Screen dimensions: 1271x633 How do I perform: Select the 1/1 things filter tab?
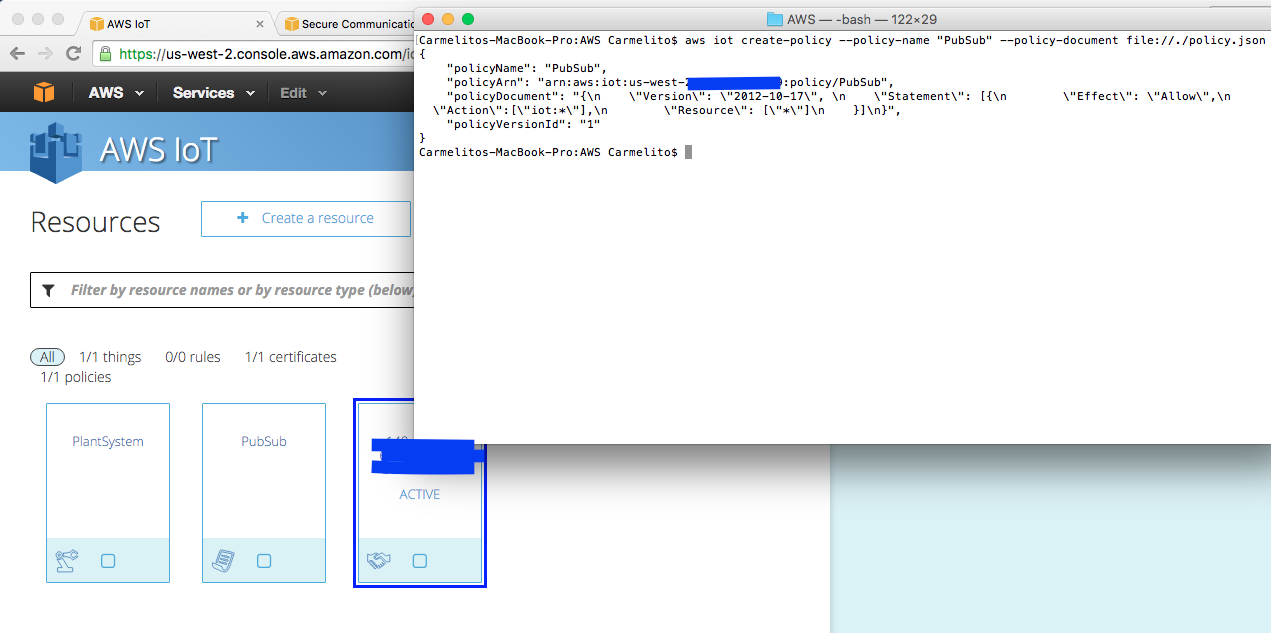pyautogui.click(x=110, y=357)
